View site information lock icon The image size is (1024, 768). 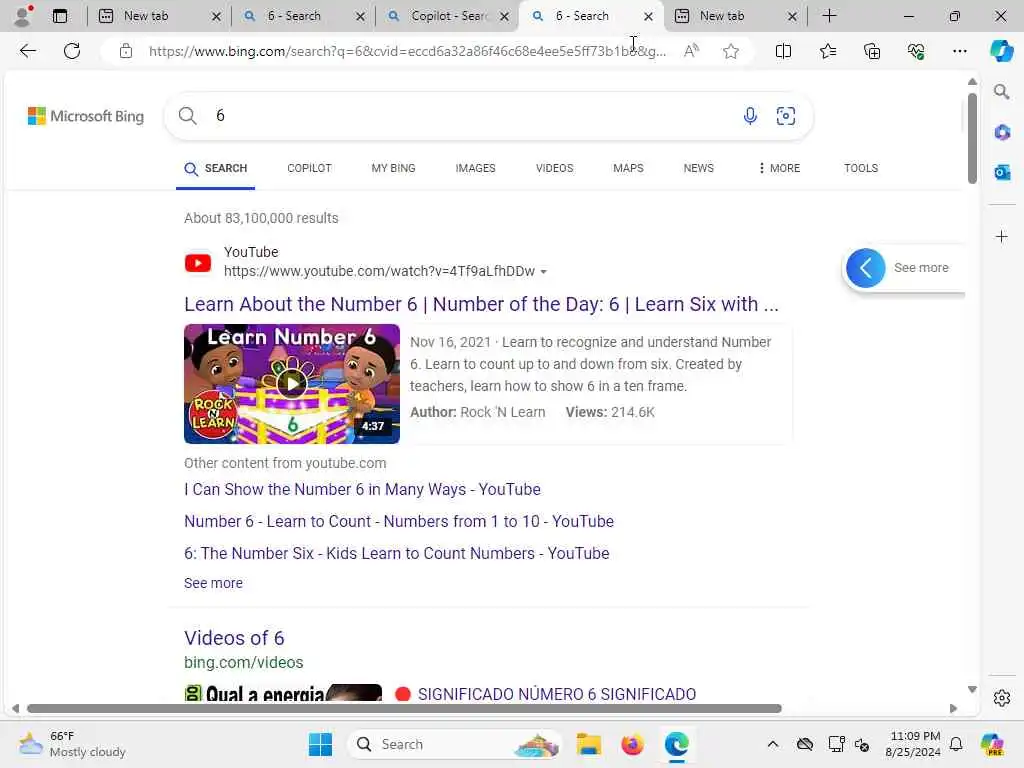126,51
